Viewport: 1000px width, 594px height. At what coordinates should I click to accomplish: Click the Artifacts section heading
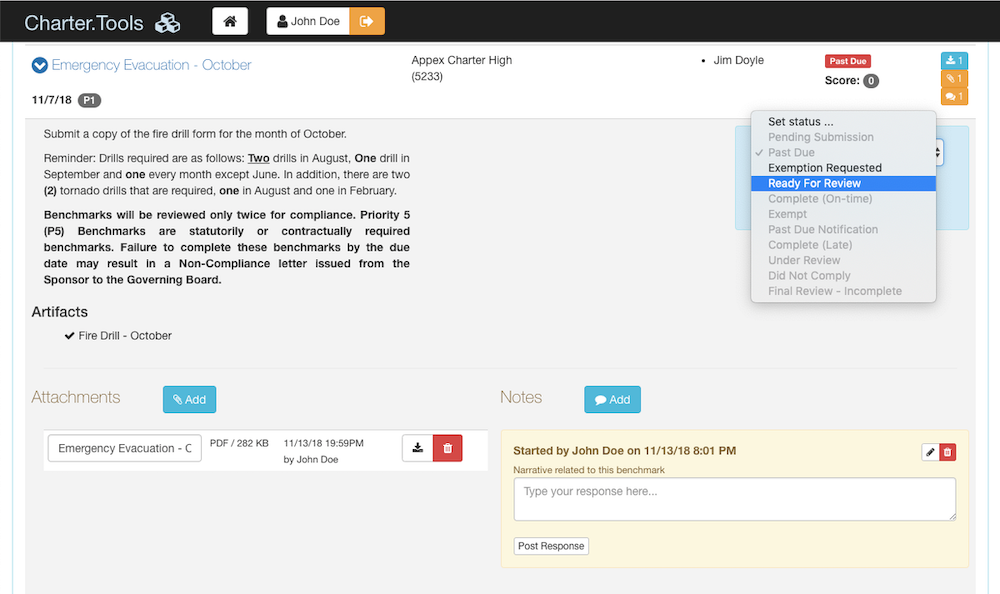pyautogui.click(x=60, y=312)
